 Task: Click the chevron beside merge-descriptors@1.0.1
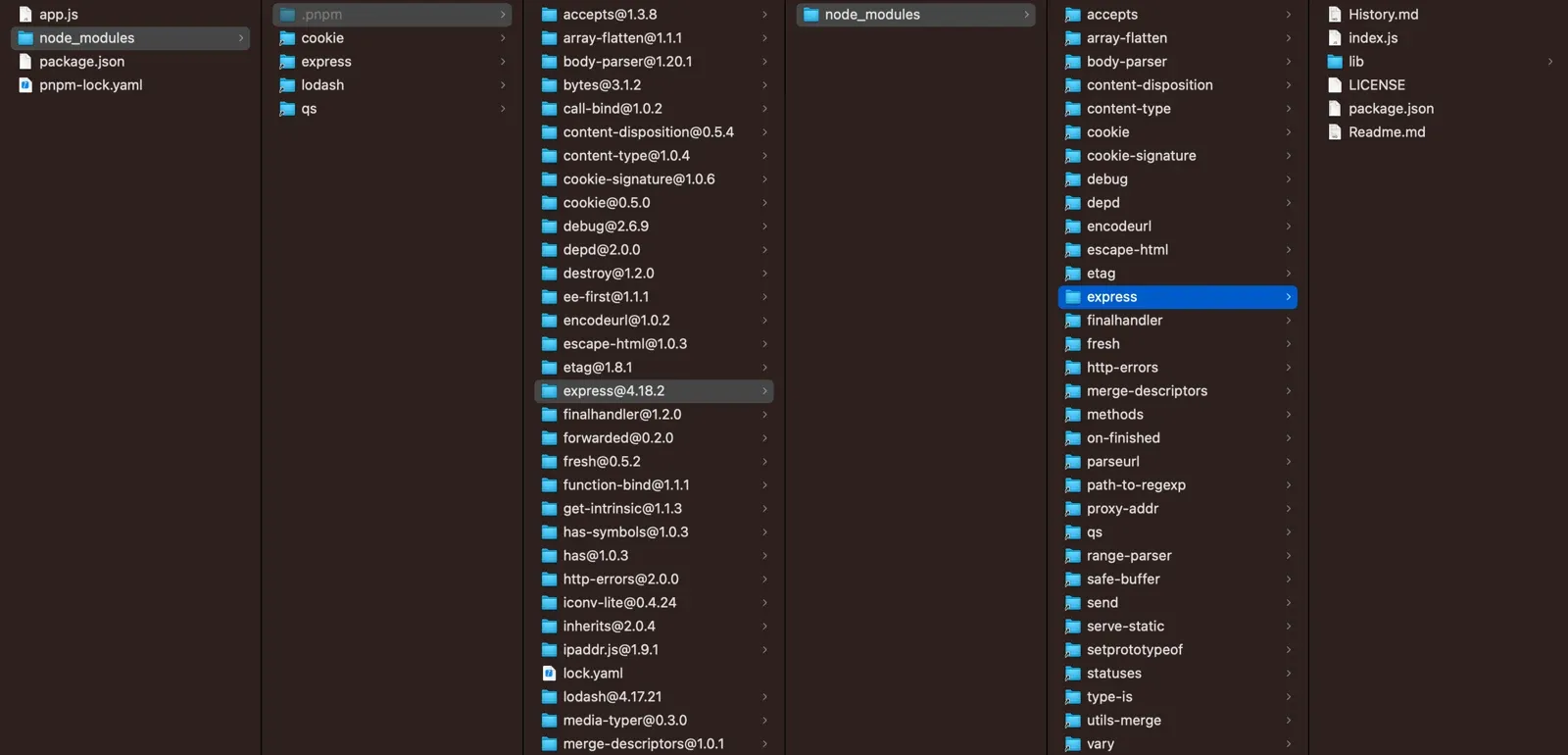pyautogui.click(x=764, y=744)
